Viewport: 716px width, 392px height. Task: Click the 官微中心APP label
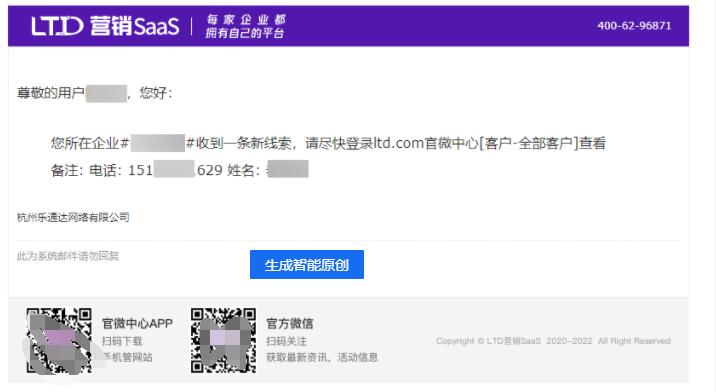pyautogui.click(x=137, y=323)
